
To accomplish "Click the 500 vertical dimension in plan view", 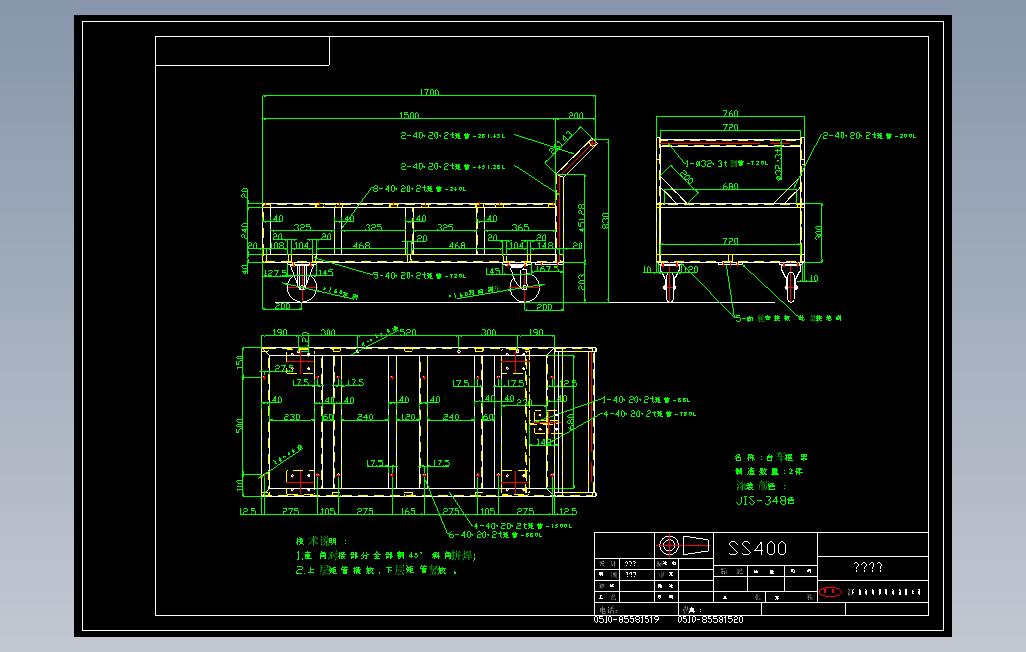I will [239, 426].
